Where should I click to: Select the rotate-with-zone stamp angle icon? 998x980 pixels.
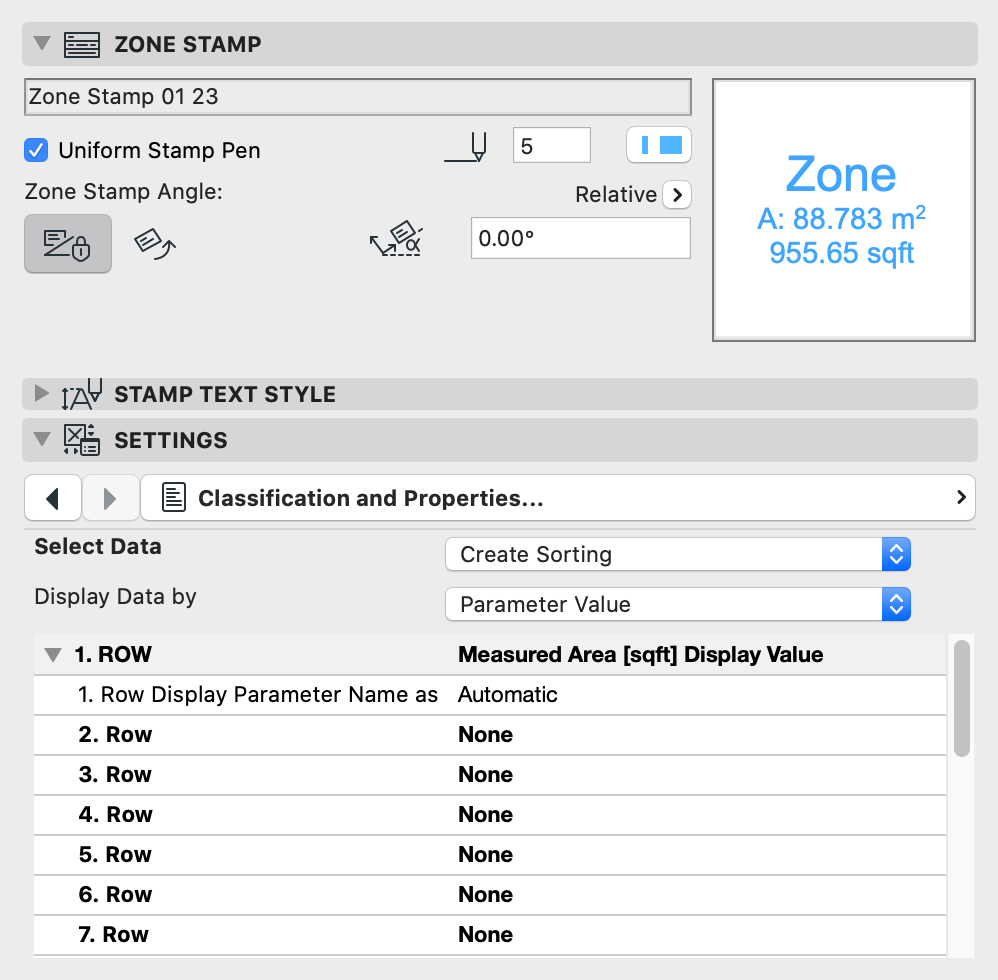click(155, 243)
